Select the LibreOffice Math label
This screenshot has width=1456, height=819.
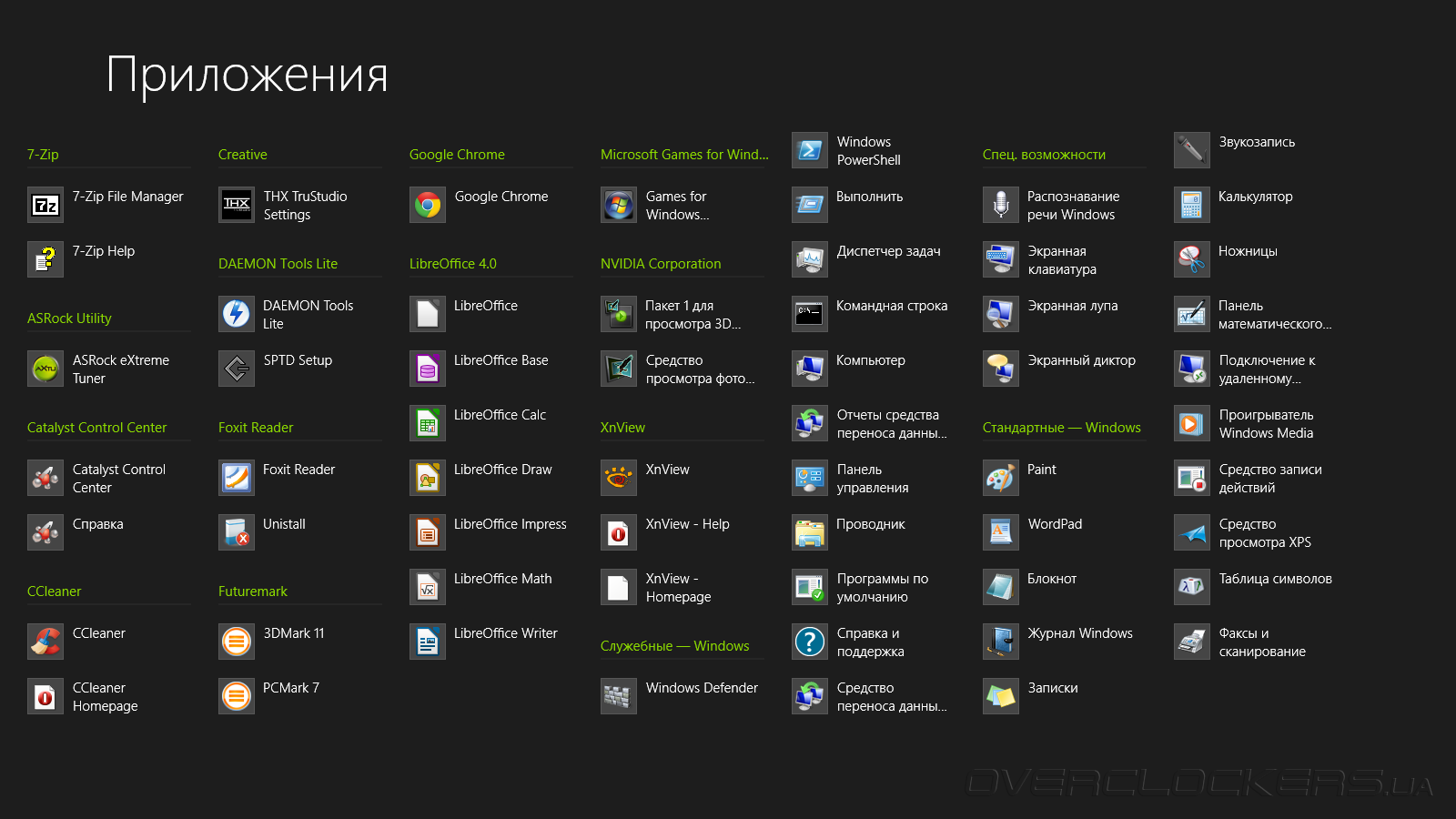coord(503,579)
